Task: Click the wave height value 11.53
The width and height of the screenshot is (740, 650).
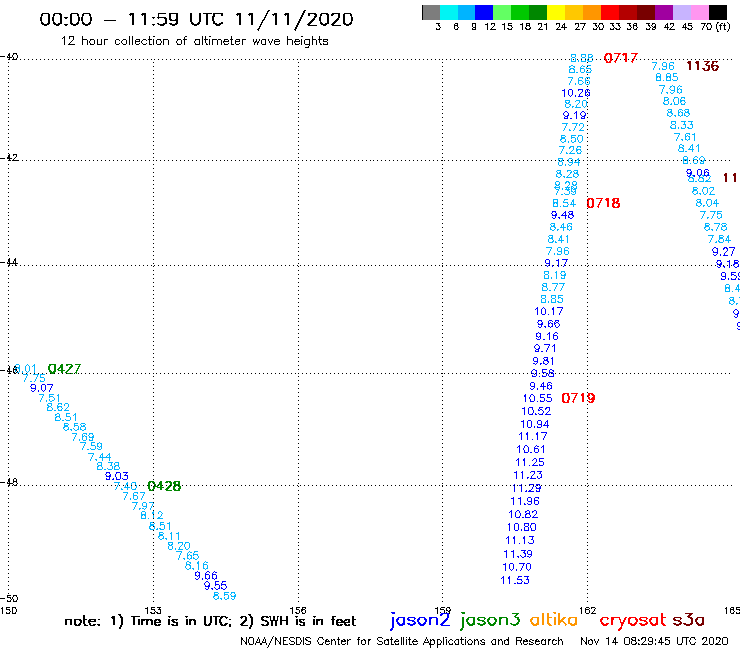Action: [515, 580]
